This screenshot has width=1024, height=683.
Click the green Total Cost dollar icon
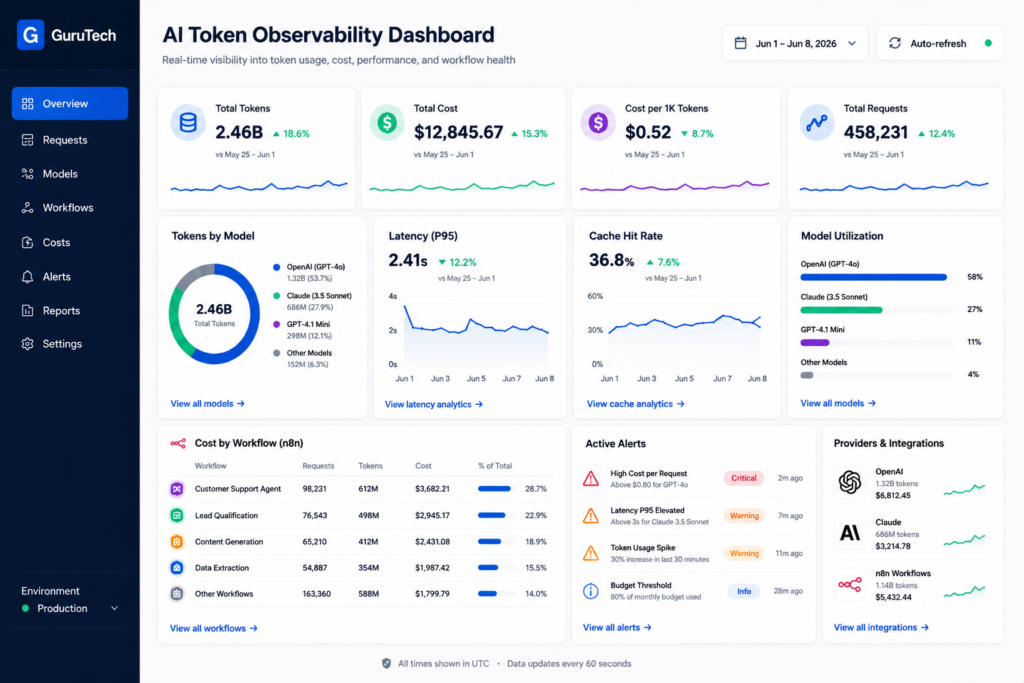tap(387, 122)
